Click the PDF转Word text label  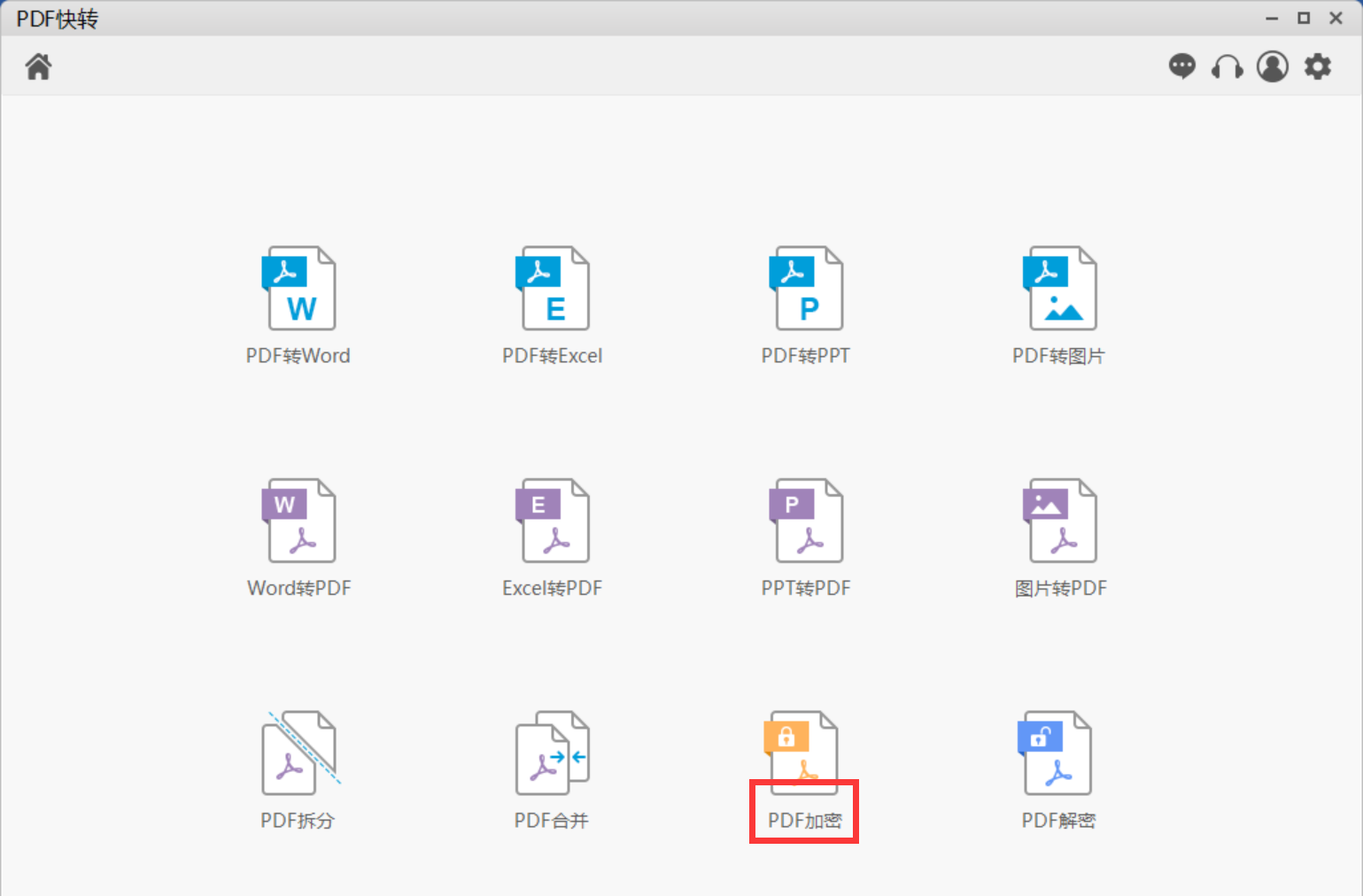(x=298, y=356)
